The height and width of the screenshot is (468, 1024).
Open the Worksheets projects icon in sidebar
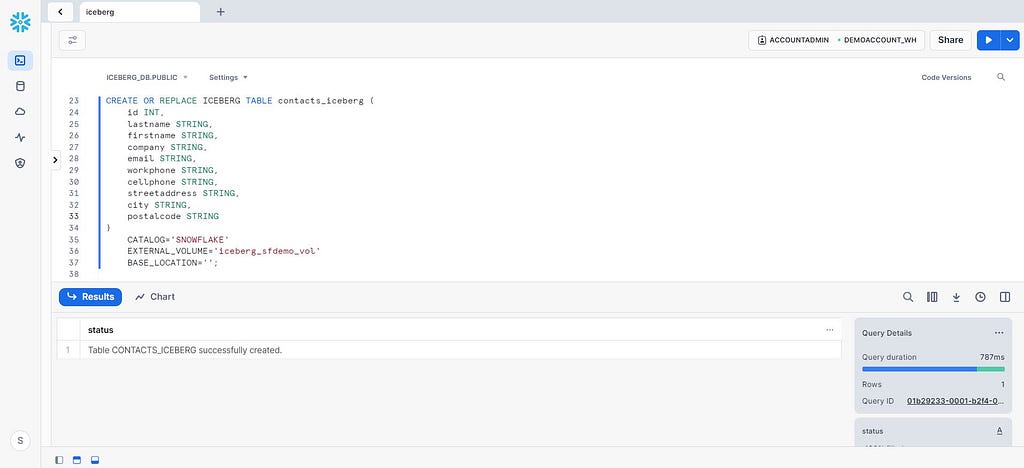click(20, 61)
